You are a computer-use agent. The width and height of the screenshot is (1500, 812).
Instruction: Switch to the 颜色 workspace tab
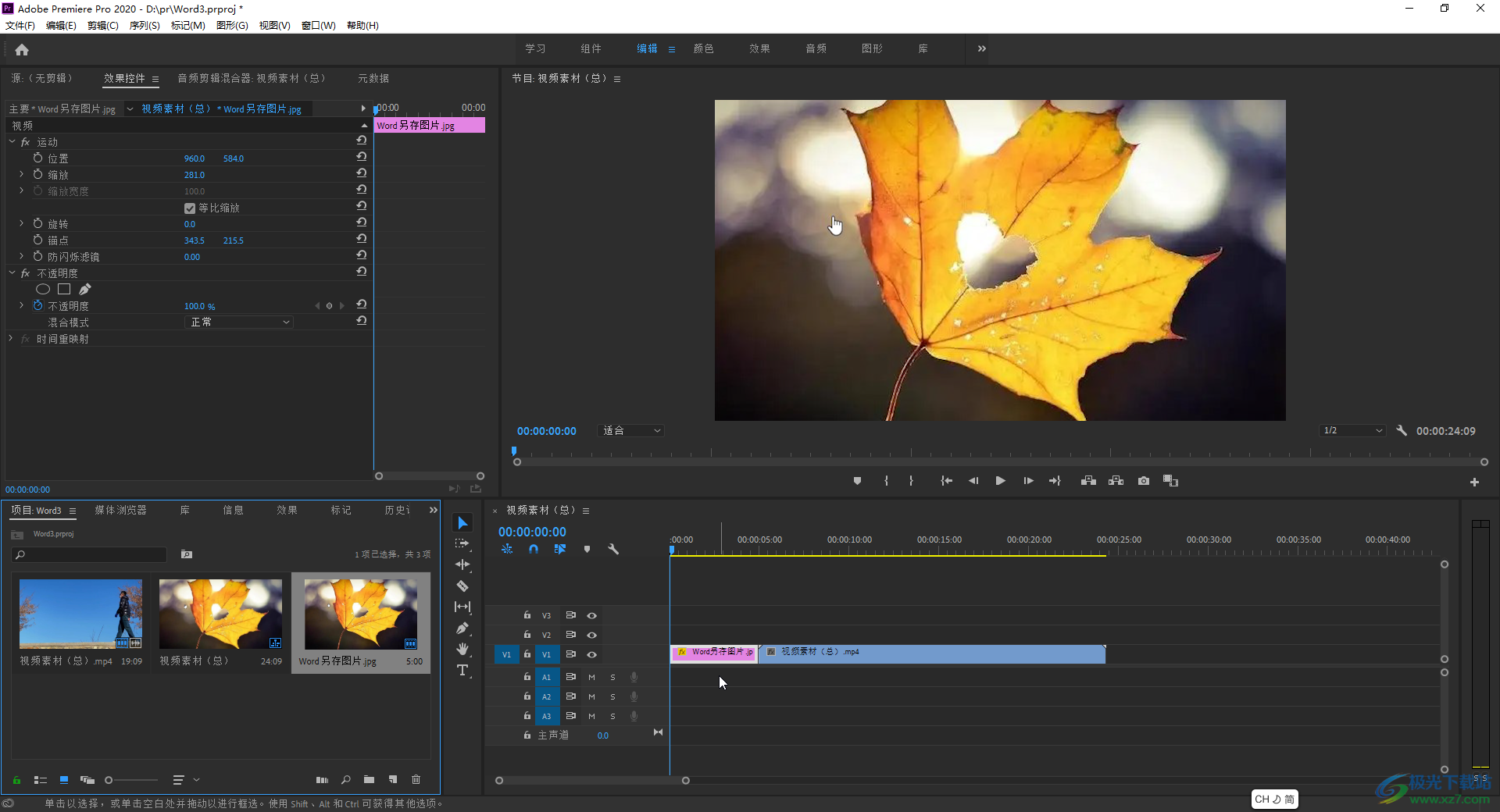click(x=703, y=48)
